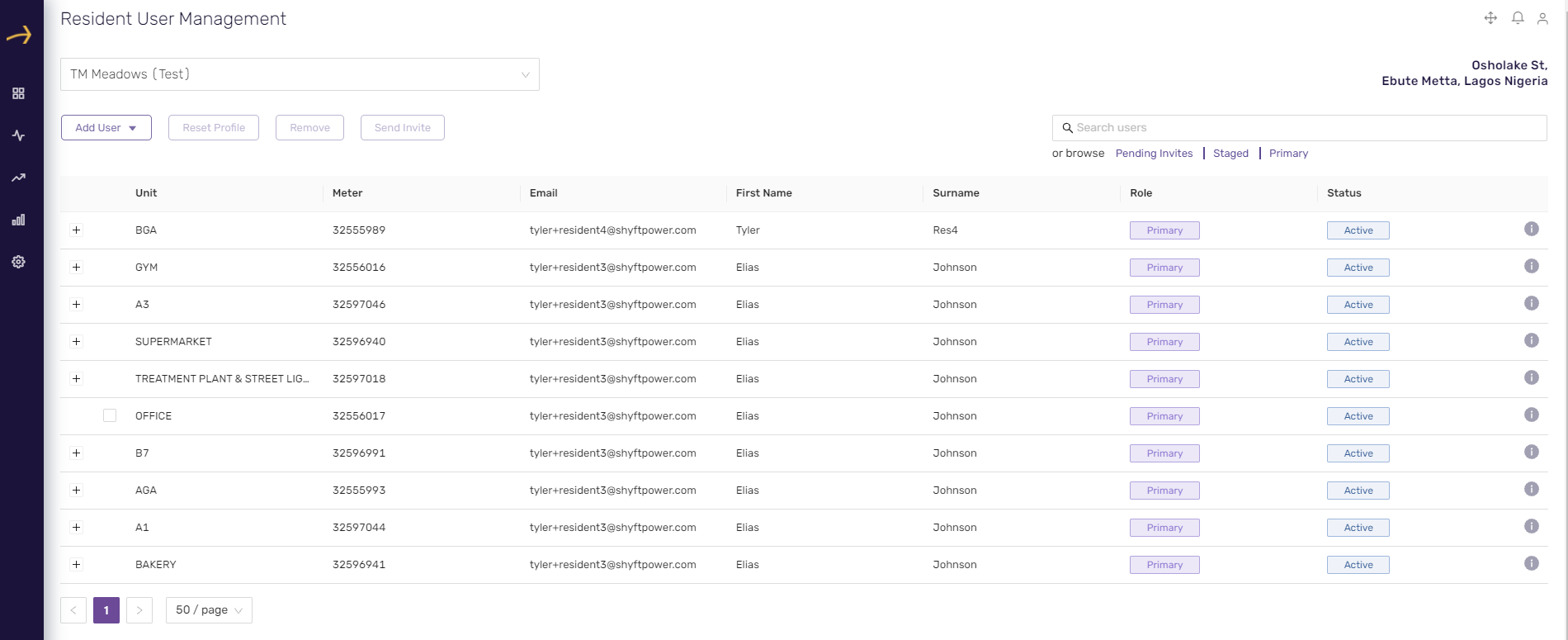Focus the Search users field
This screenshot has height=640, width=1568.
point(1299,128)
